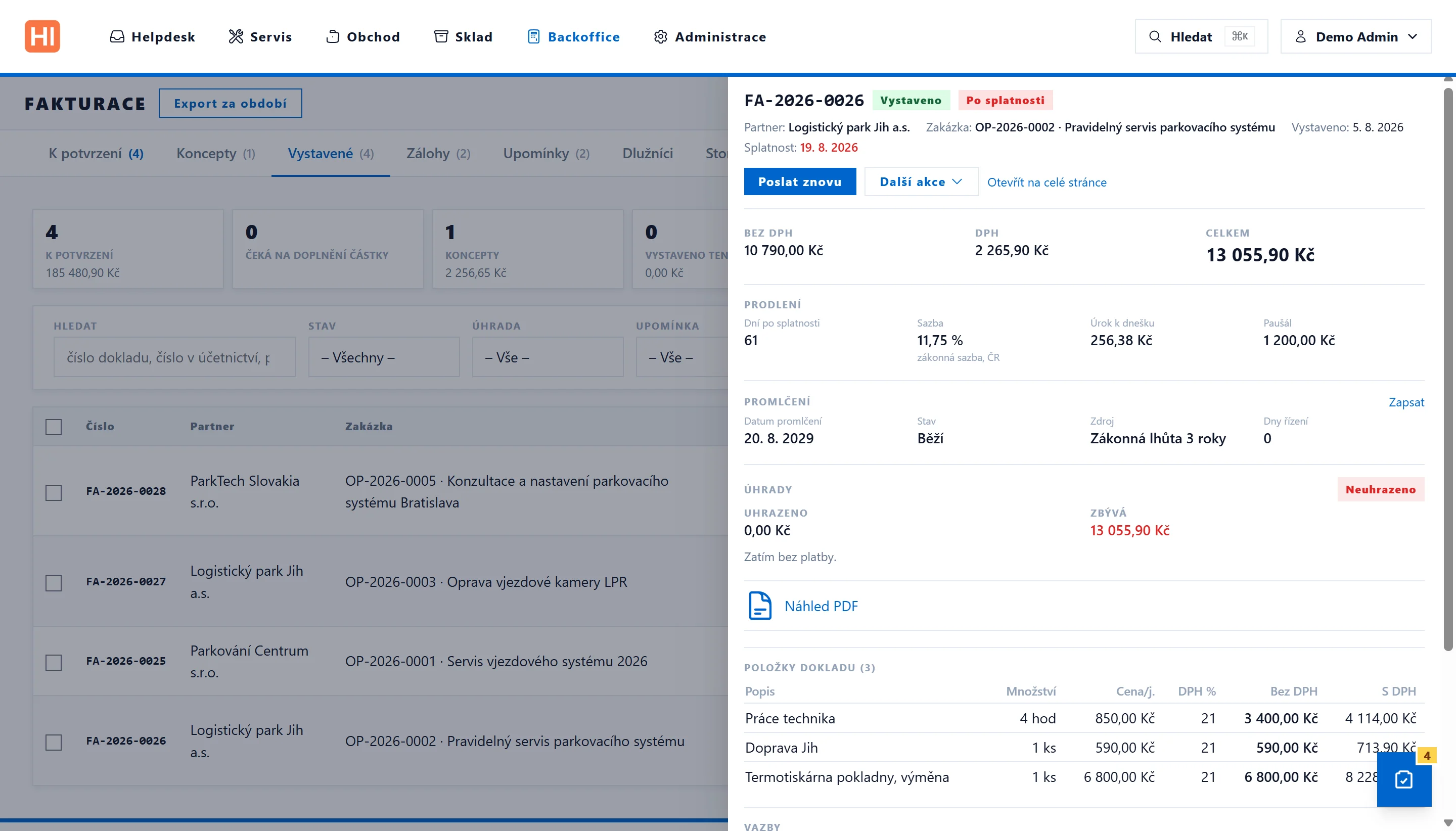Click the Sklad archive box icon
This screenshot has width=1456, height=831.
[441, 36]
